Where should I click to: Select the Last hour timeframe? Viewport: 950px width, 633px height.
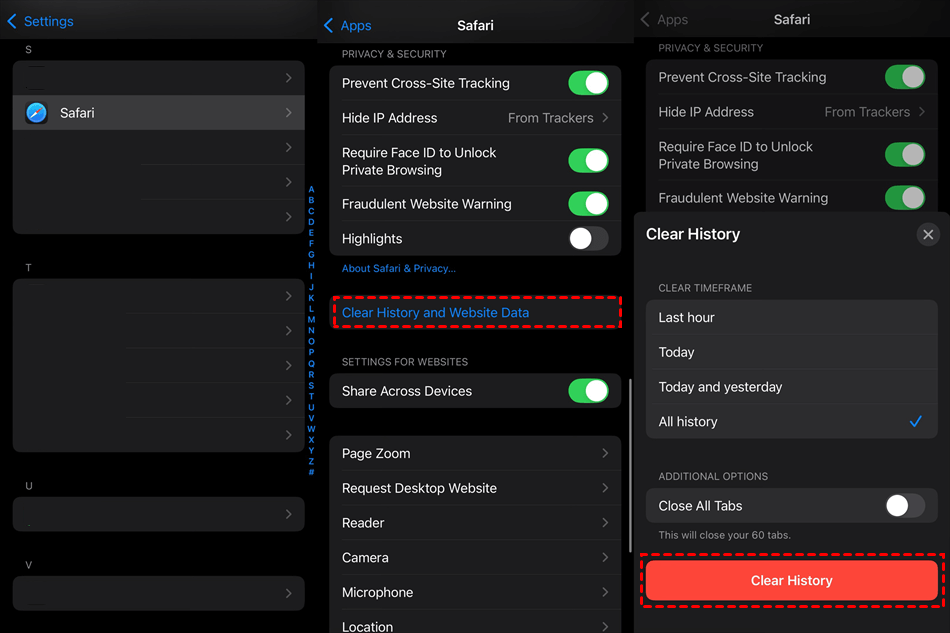tap(791, 317)
